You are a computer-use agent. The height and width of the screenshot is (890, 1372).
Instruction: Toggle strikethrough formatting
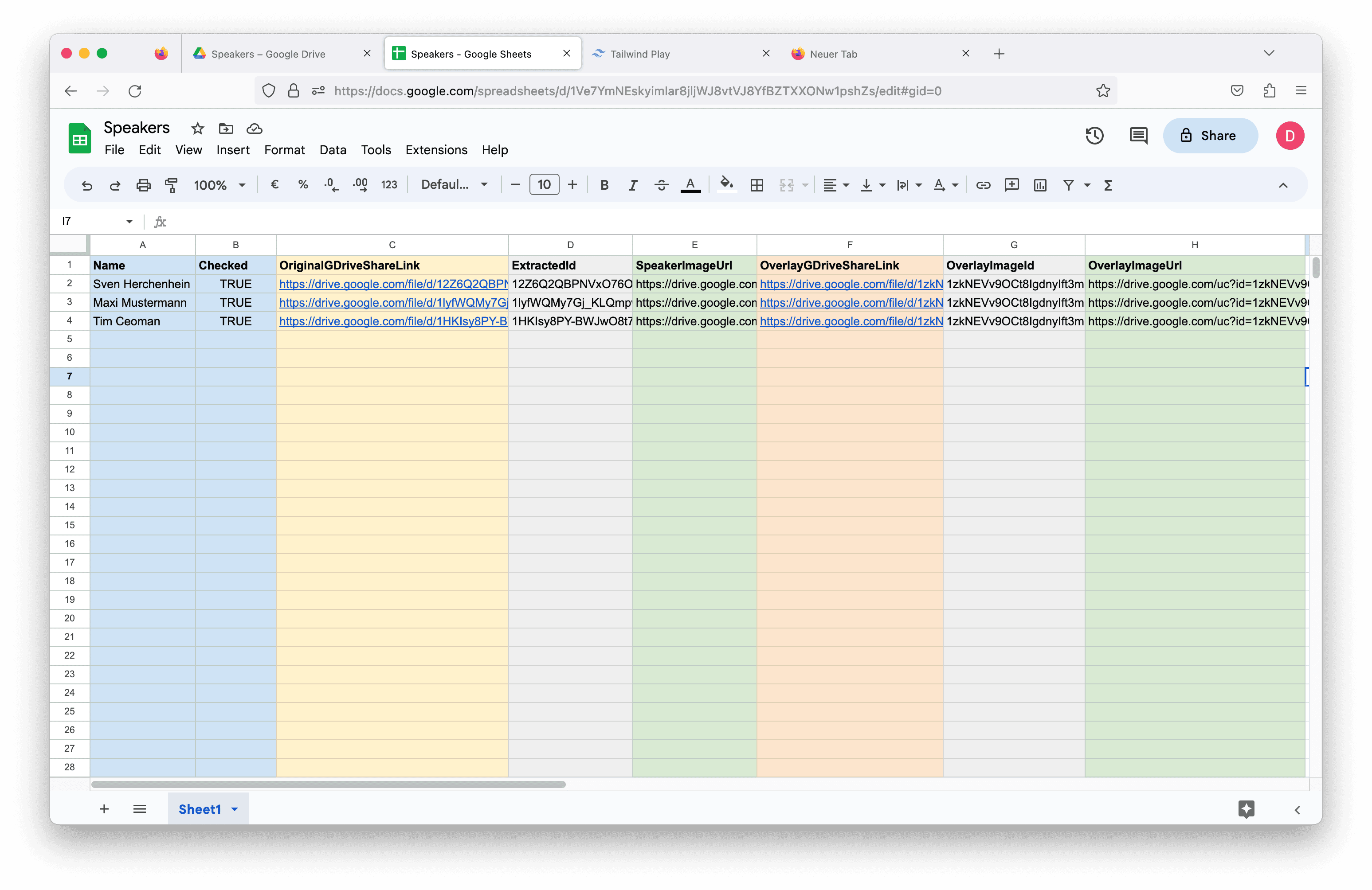click(661, 185)
